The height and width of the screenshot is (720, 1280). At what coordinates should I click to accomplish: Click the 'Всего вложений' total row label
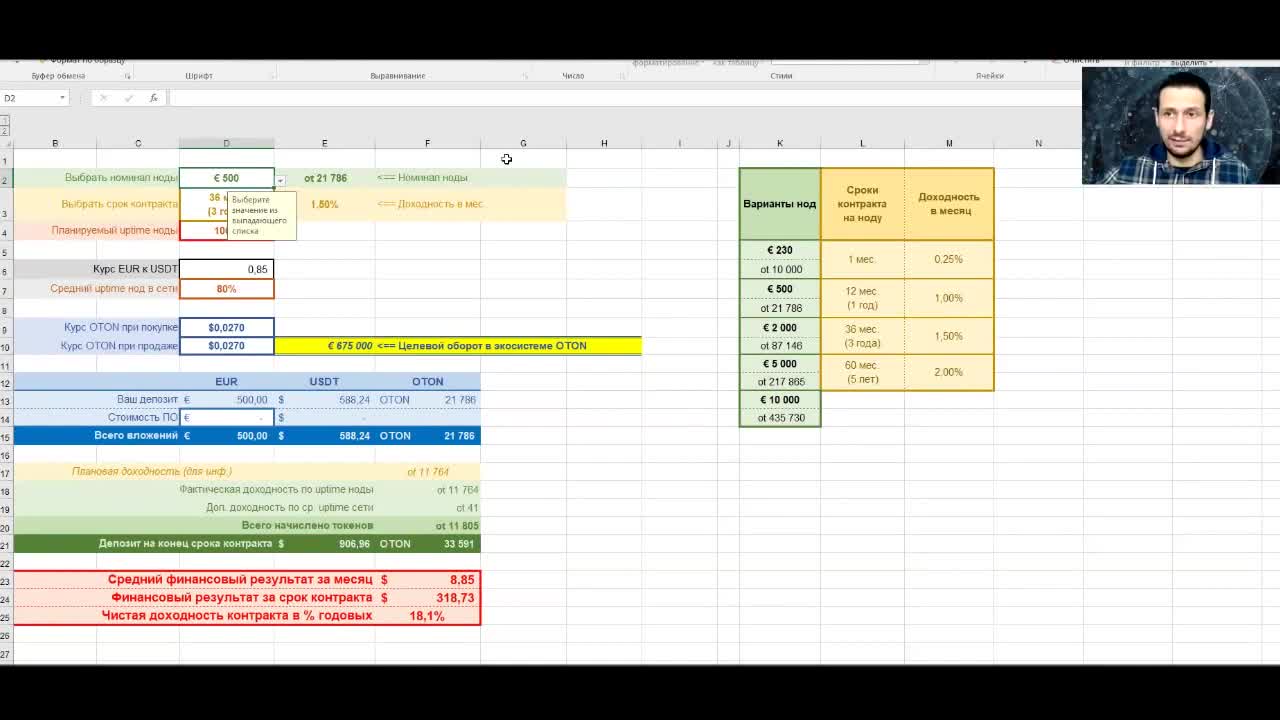136,435
